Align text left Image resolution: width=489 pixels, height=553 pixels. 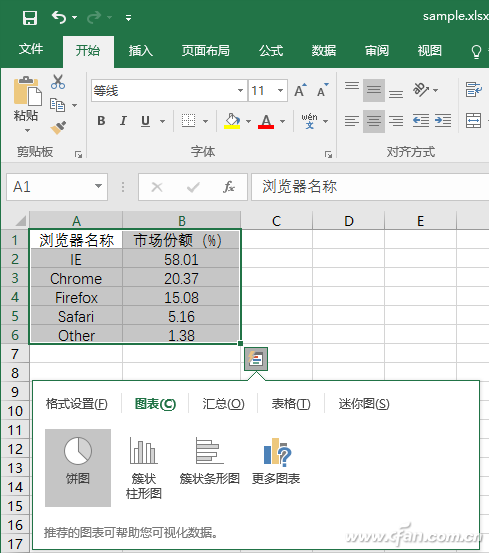point(352,121)
